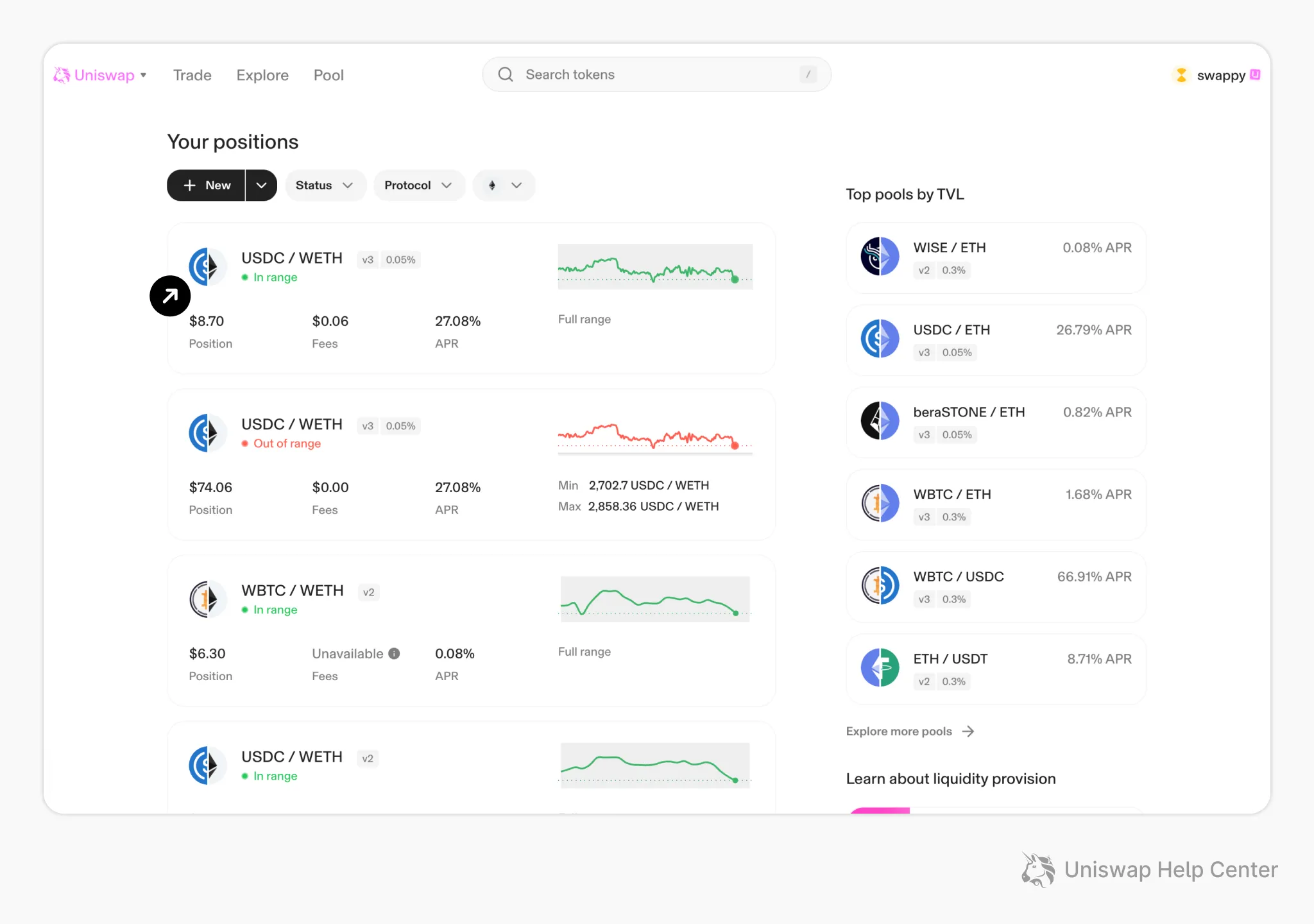Open first USDC / WETH in-range position icon
The image size is (1314, 924).
click(207, 266)
